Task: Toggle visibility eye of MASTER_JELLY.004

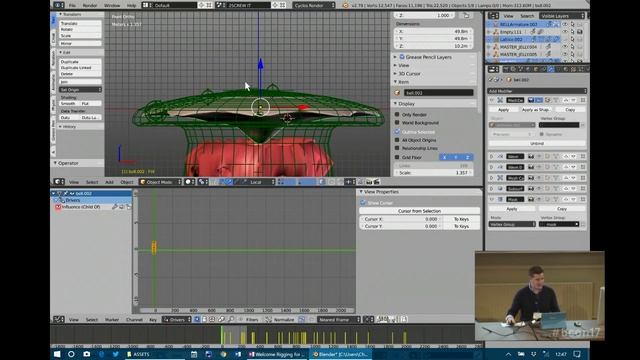Action: (x=565, y=47)
